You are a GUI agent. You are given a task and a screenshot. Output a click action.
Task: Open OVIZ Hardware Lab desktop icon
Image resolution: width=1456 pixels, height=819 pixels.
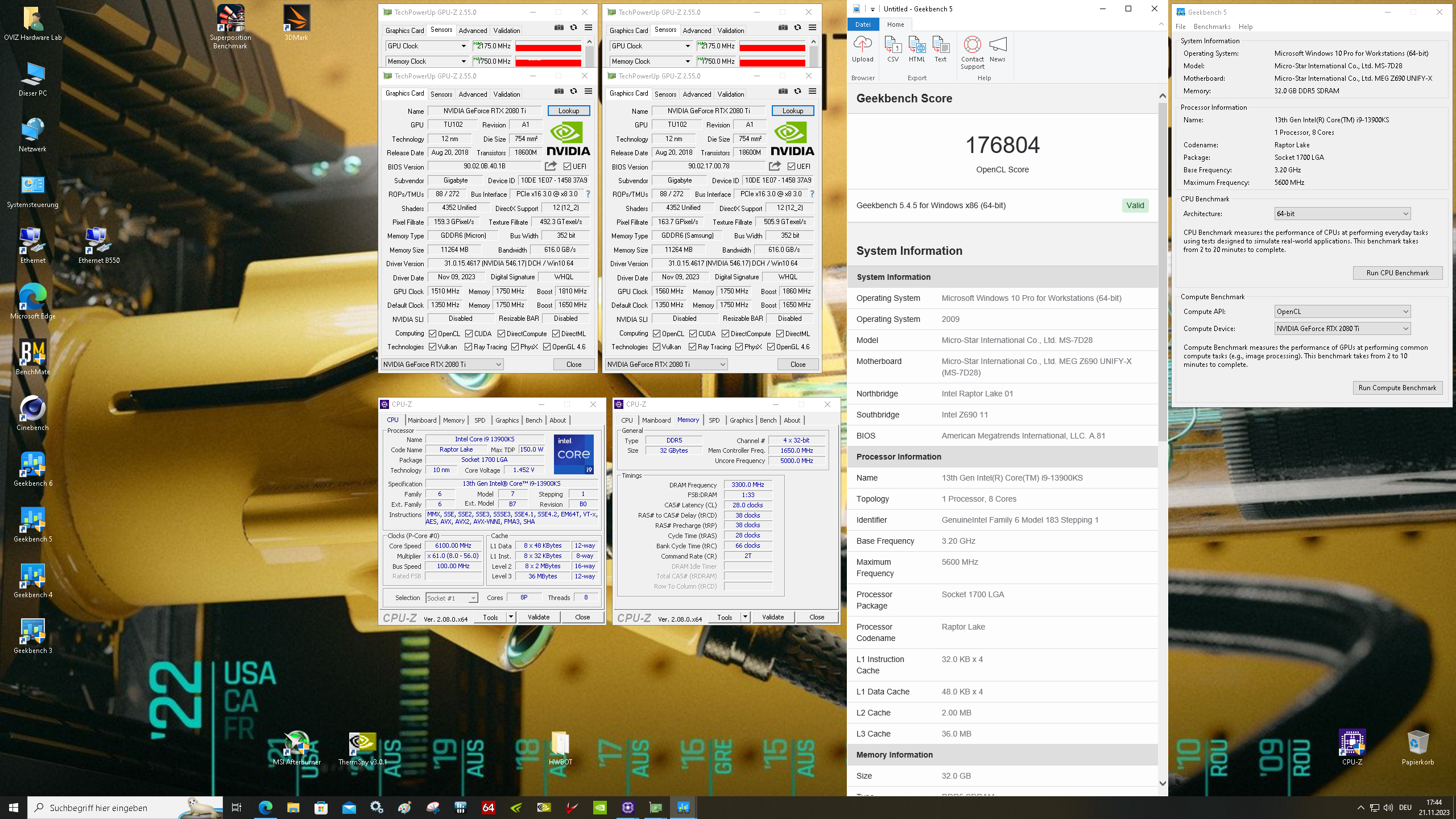pyautogui.click(x=32, y=24)
